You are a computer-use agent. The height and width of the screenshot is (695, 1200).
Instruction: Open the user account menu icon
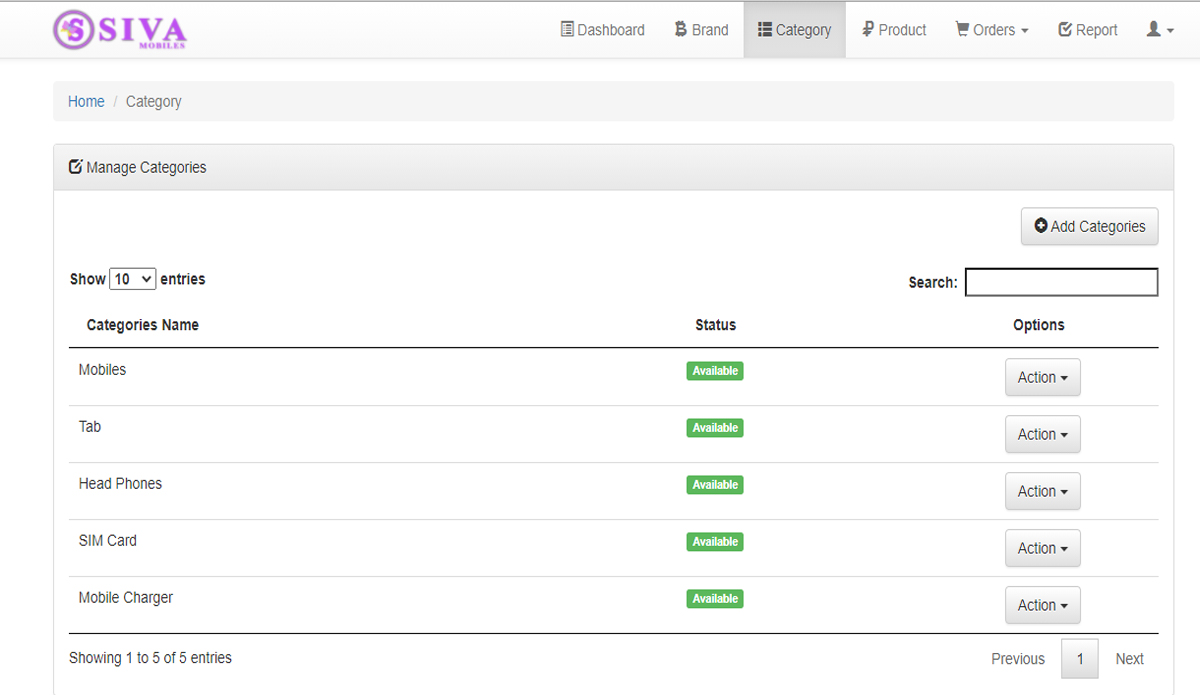[1159, 30]
